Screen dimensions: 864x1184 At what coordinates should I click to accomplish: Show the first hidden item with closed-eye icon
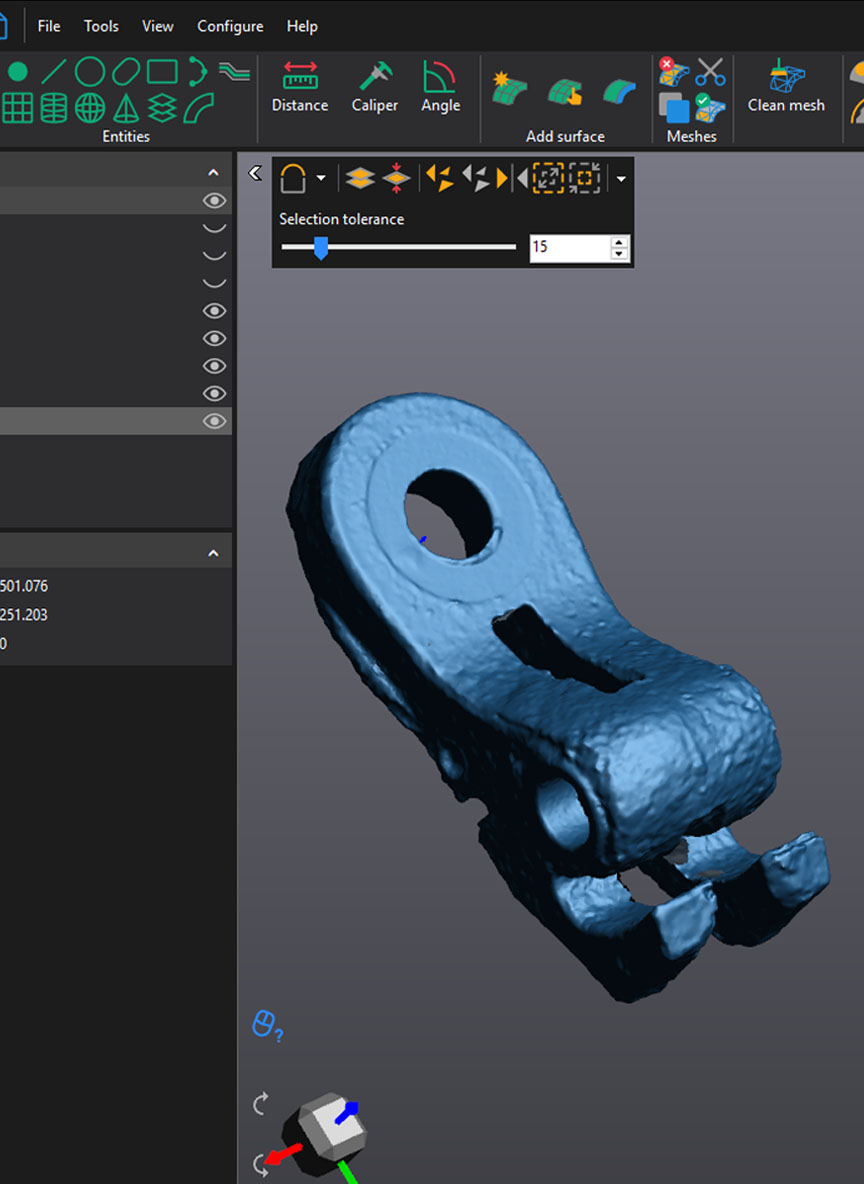click(x=214, y=229)
